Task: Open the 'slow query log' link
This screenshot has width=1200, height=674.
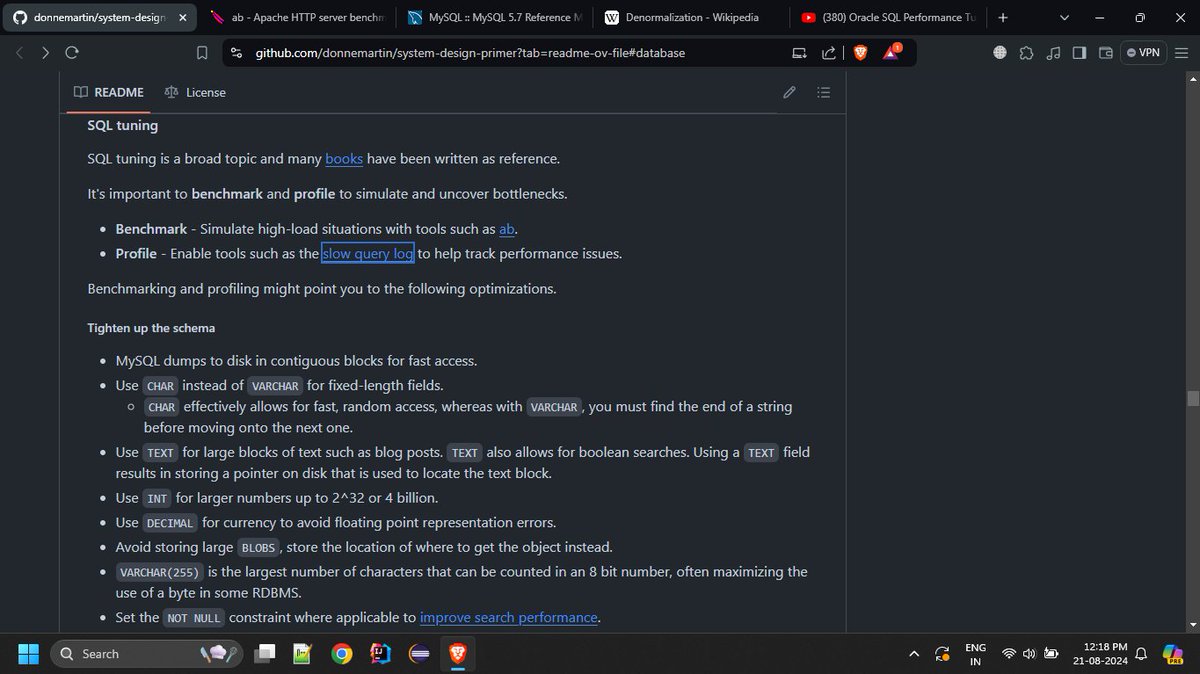Action: coord(368,253)
